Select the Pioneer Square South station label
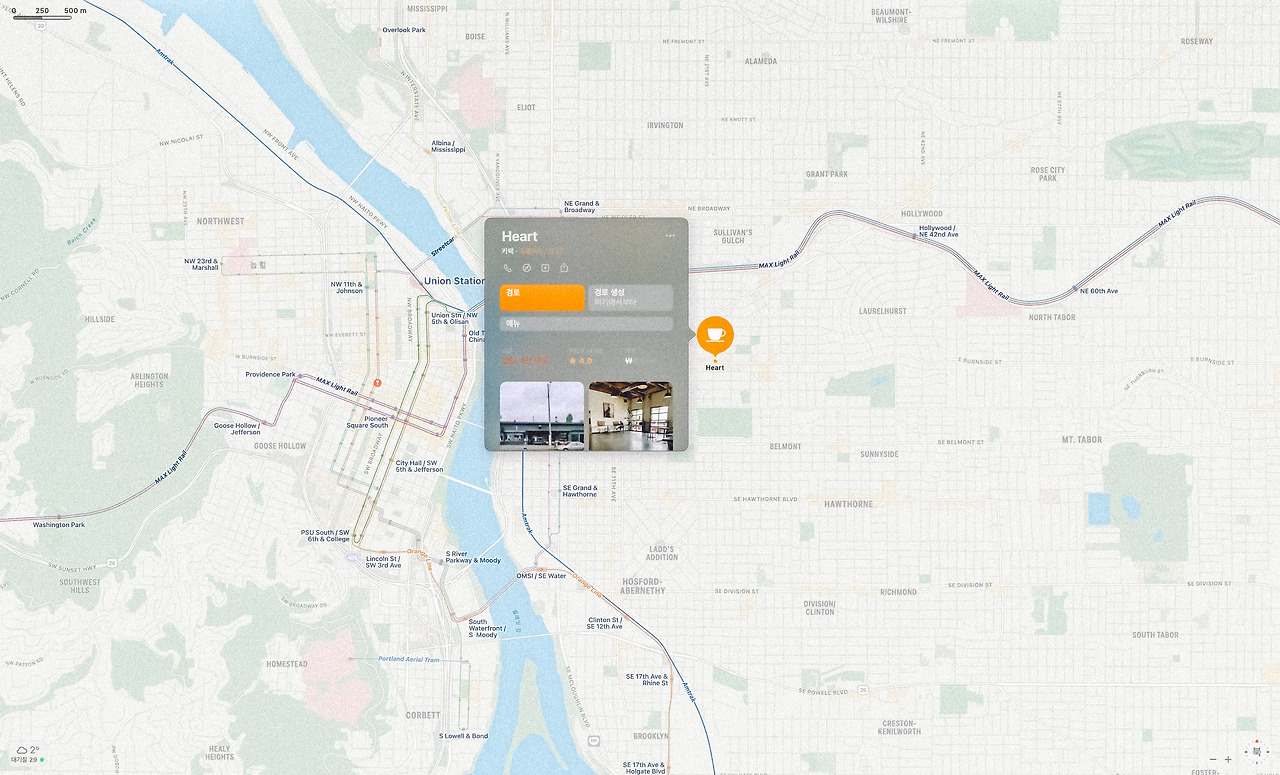The width and height of the screenshot is (1280, 775). click(x=368, y=422)
